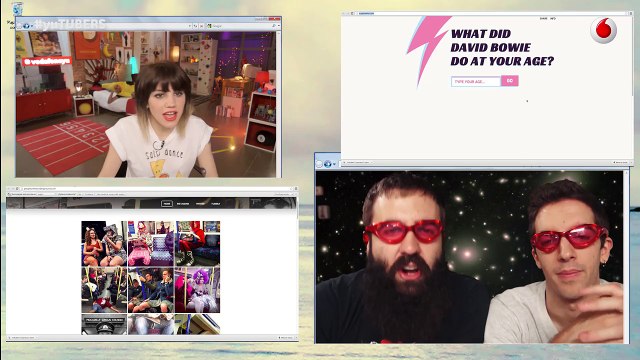Open photo of sleeping men on tube seats
The image size is (640, 360).
click(151, 290)
